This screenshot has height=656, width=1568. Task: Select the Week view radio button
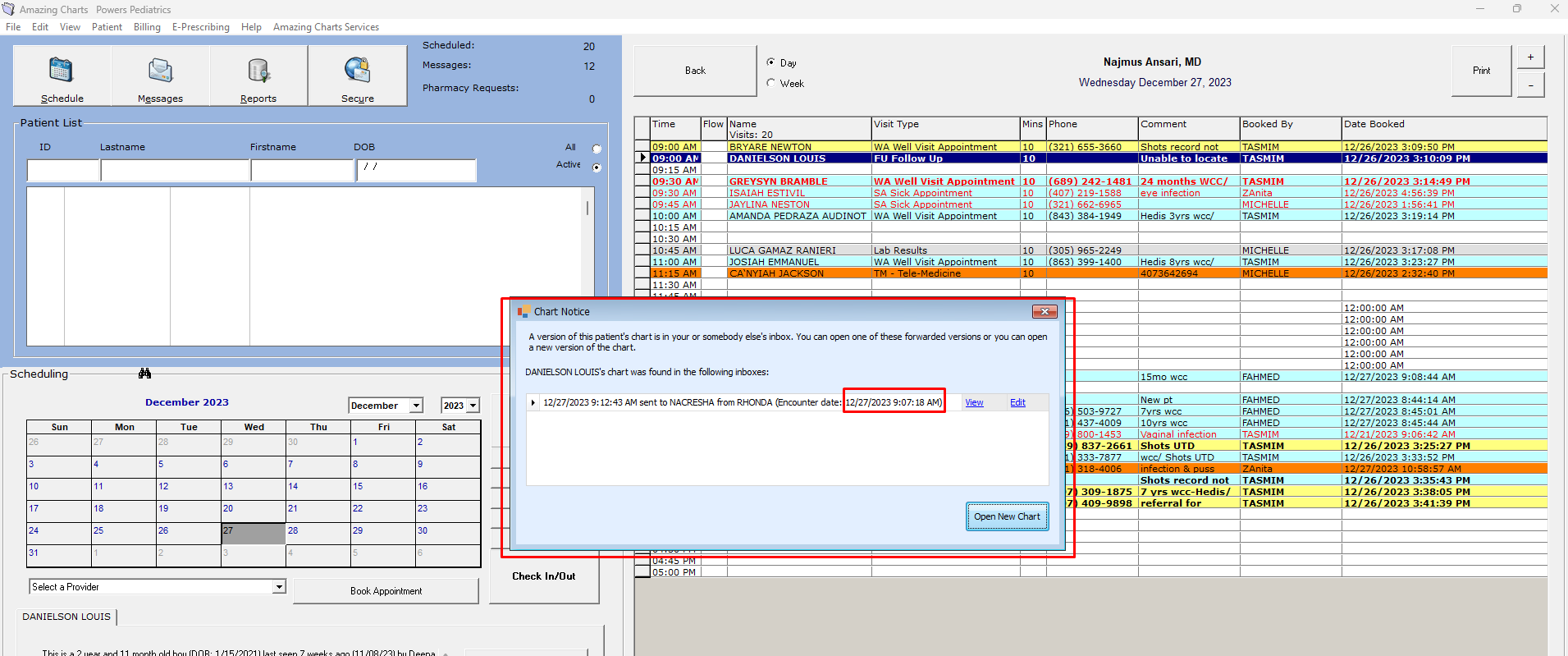770,83
